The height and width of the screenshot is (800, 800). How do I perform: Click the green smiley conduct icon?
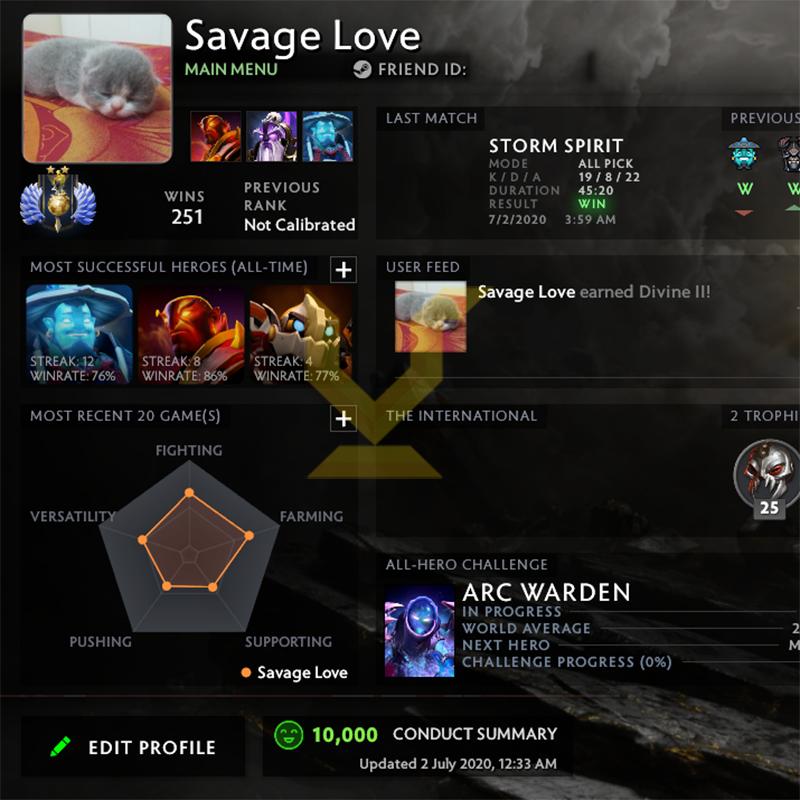tap(289, 735)
